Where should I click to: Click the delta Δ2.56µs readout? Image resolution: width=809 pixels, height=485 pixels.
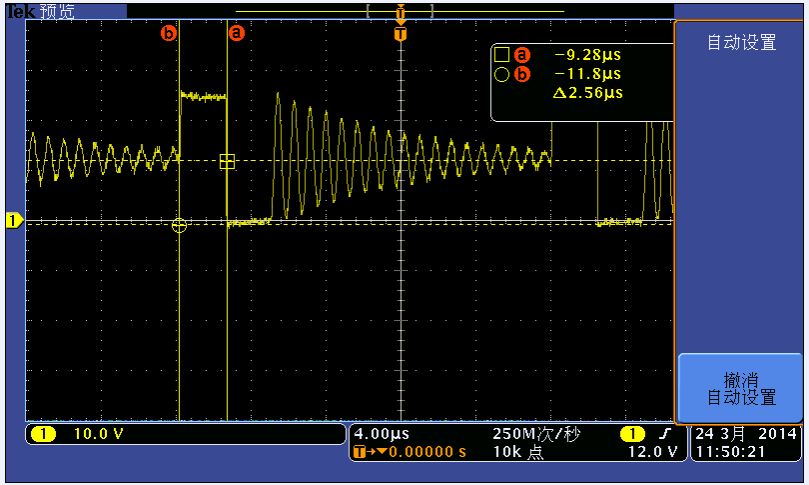pyautogui.click(x=588, y=93)
